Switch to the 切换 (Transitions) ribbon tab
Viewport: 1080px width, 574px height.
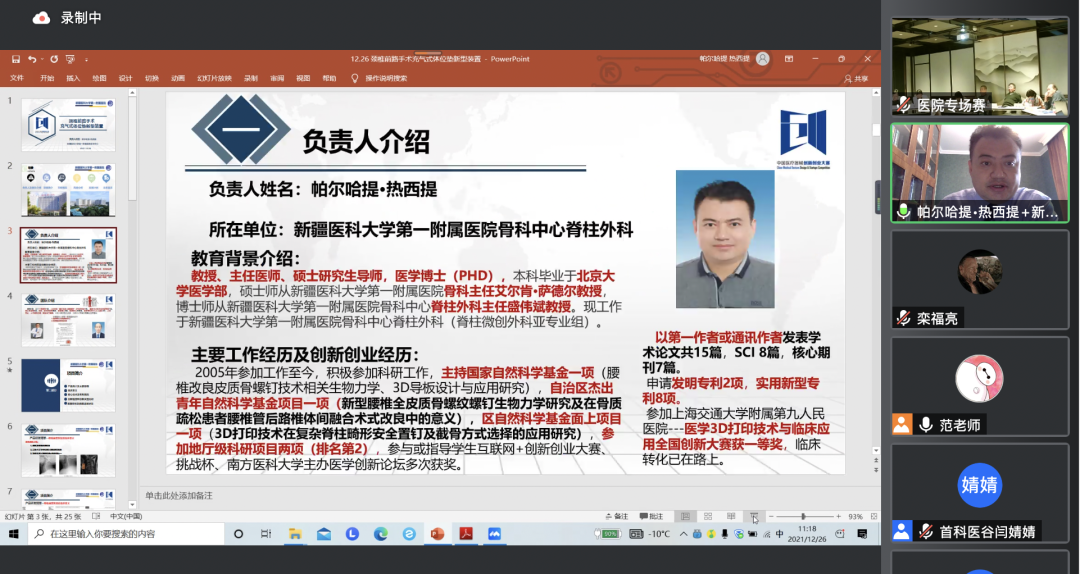point(152,79)
